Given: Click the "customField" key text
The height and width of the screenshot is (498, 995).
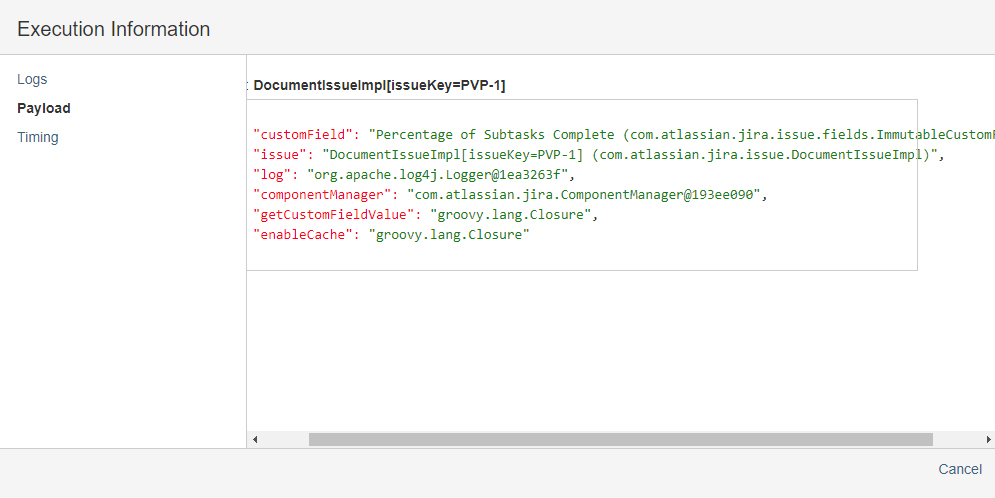Looking at the screenshot, I should (x=303, y=134).
